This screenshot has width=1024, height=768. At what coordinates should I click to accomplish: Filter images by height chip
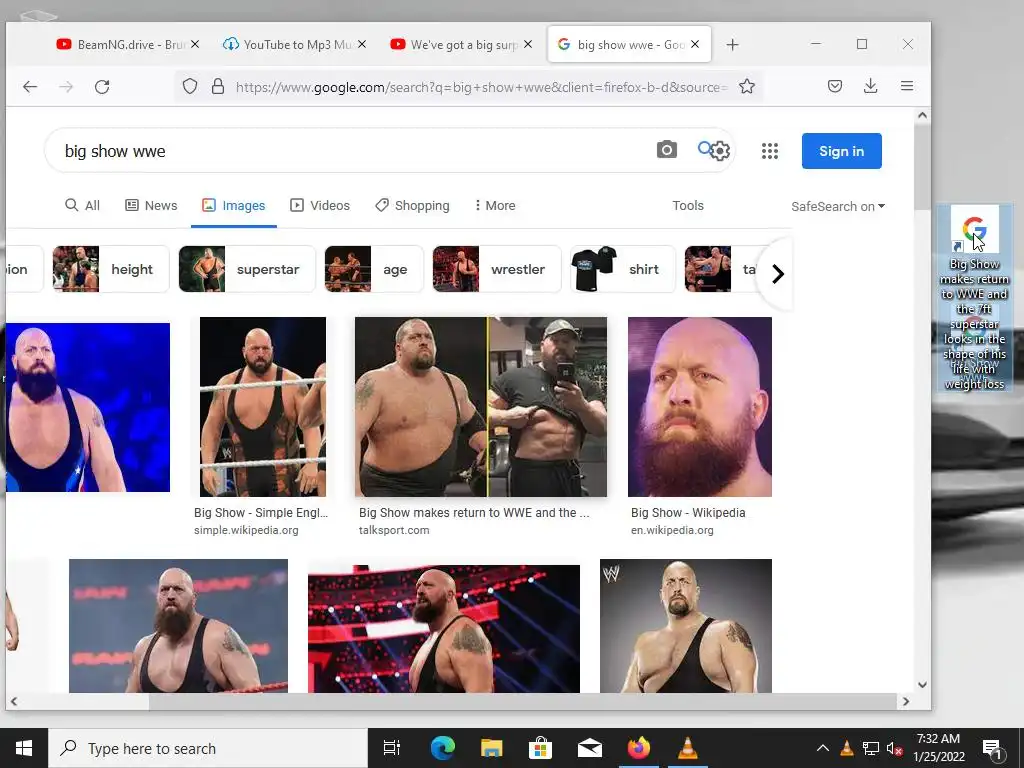click(x=110, y=269)
